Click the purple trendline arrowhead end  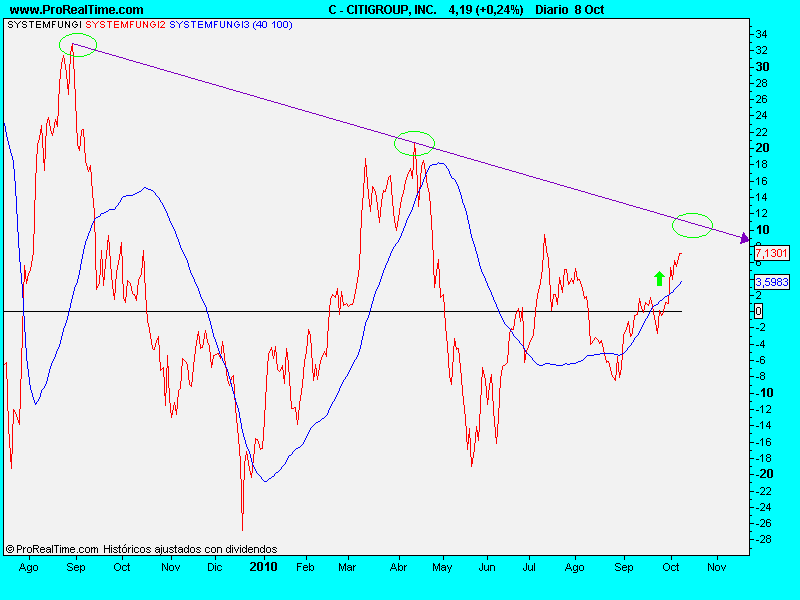click(745, 238)
